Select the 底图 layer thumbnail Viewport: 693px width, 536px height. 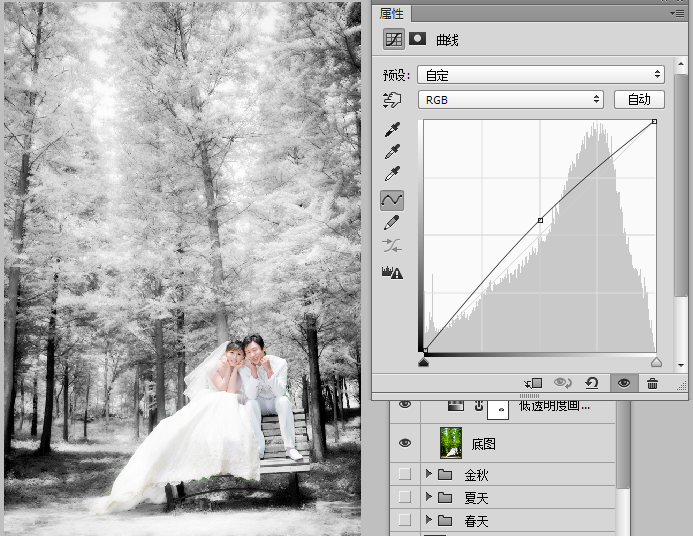click(x=451, y=443)
